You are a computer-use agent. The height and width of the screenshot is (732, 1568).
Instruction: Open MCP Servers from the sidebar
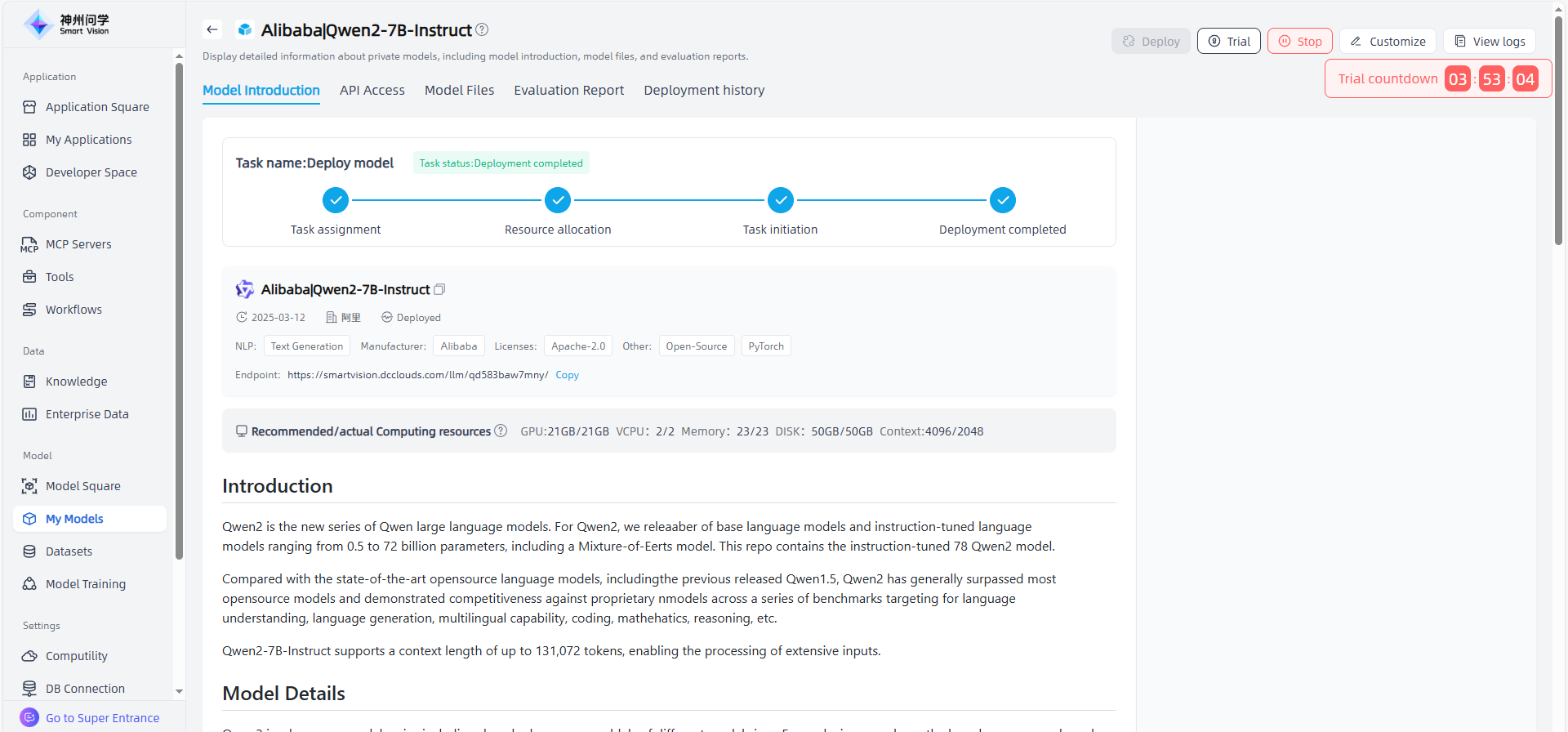[78, 244]
